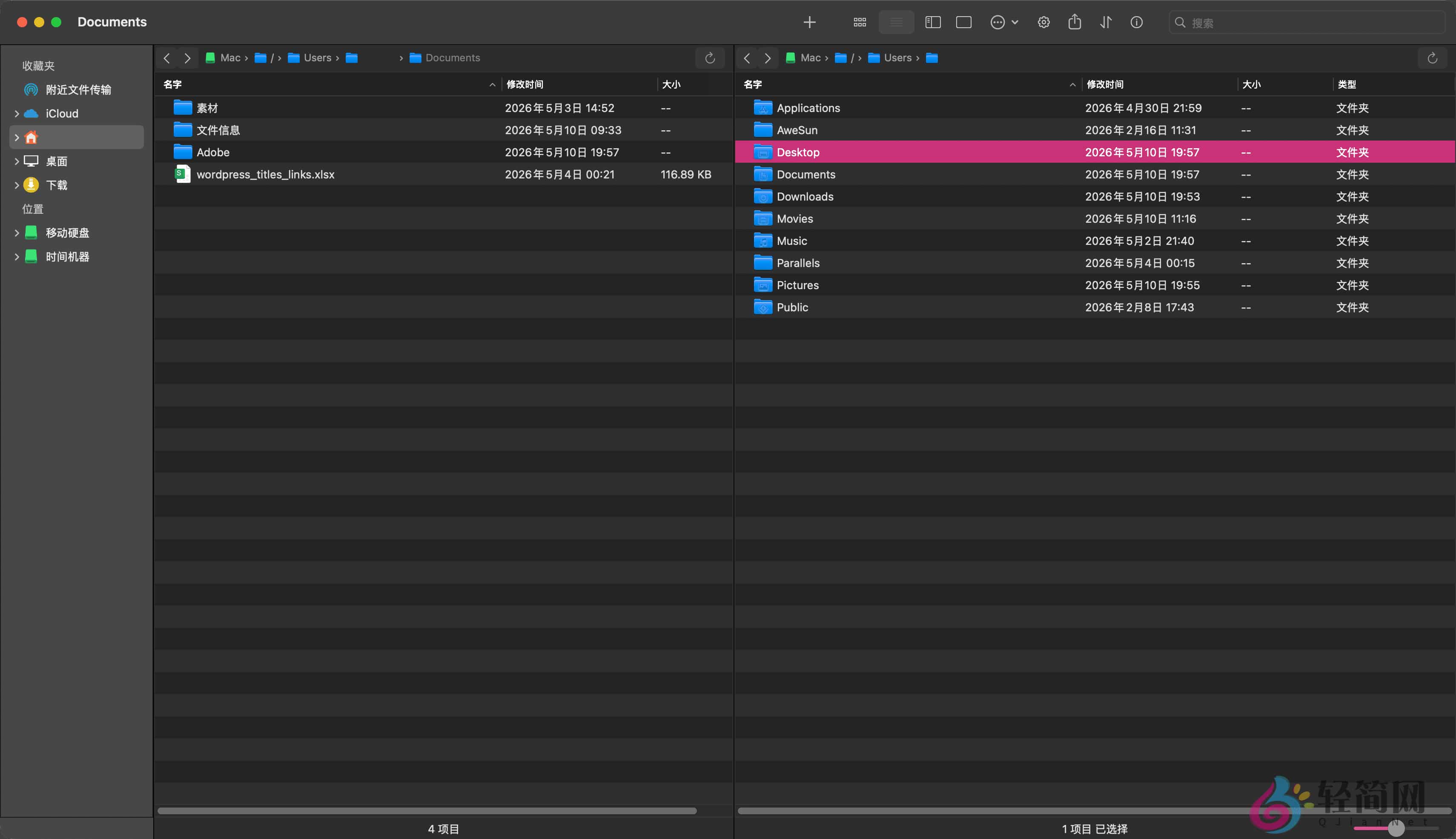Sort right pane by 类型 column

click(1394, 84)
